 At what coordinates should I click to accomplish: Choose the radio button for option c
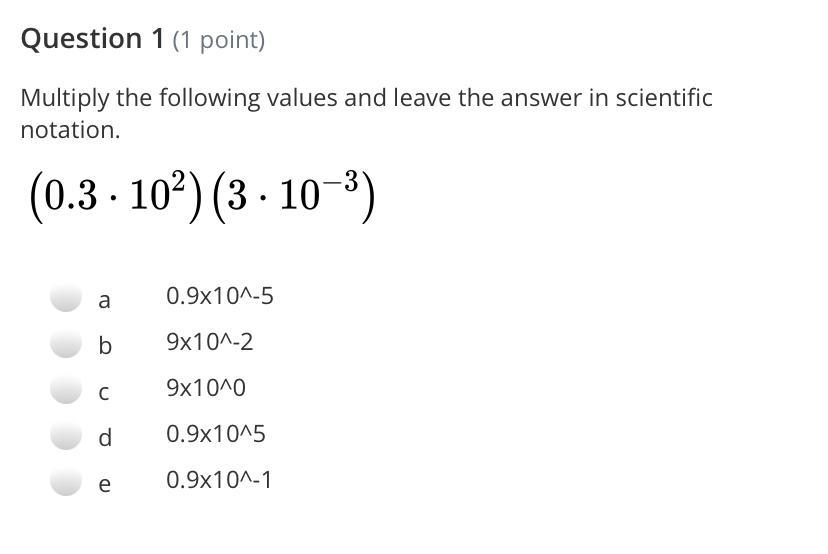pyautogui.click(x=66, y=389)
